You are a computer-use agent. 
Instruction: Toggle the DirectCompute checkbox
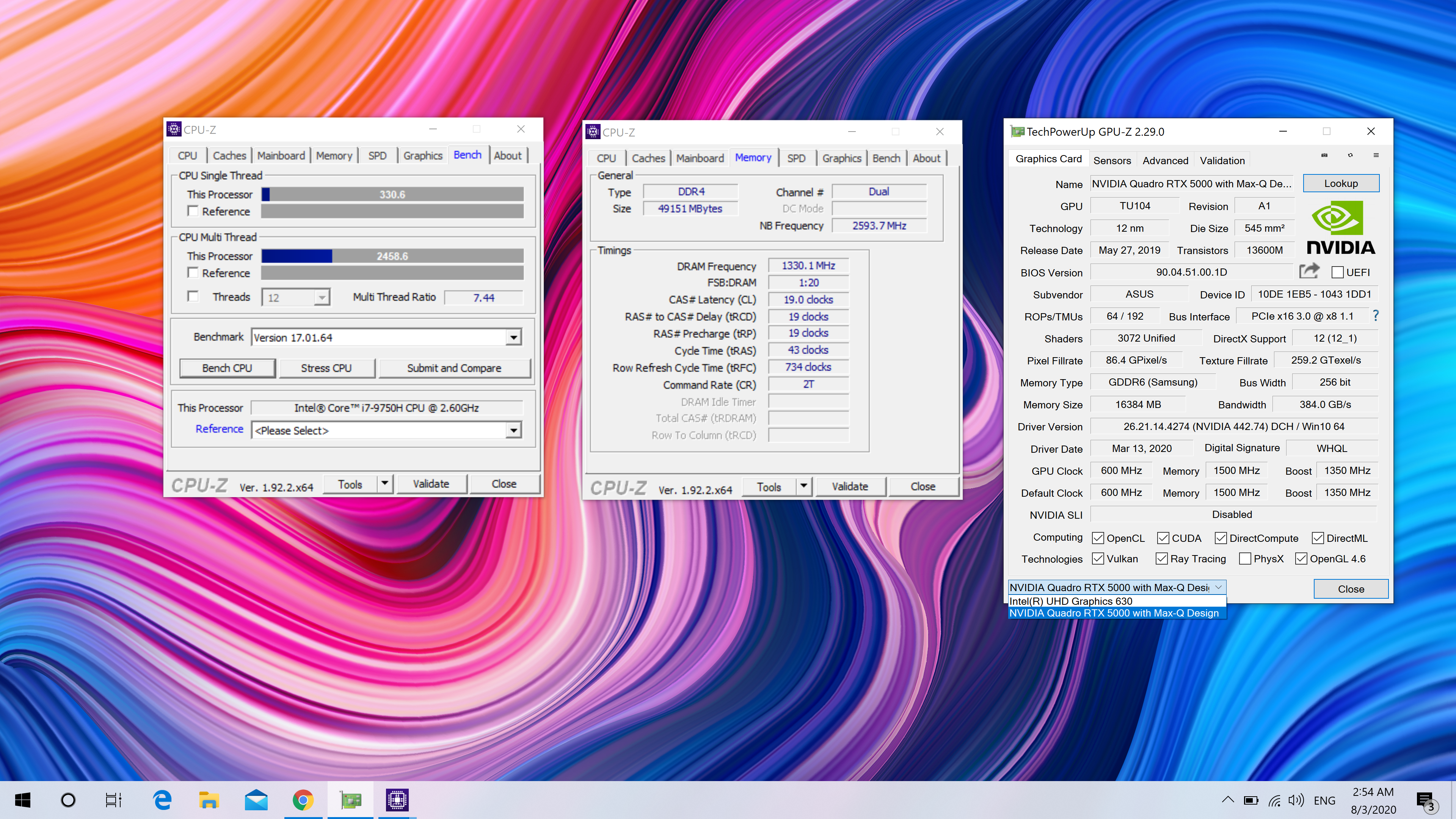click(x=1220, y=538)
